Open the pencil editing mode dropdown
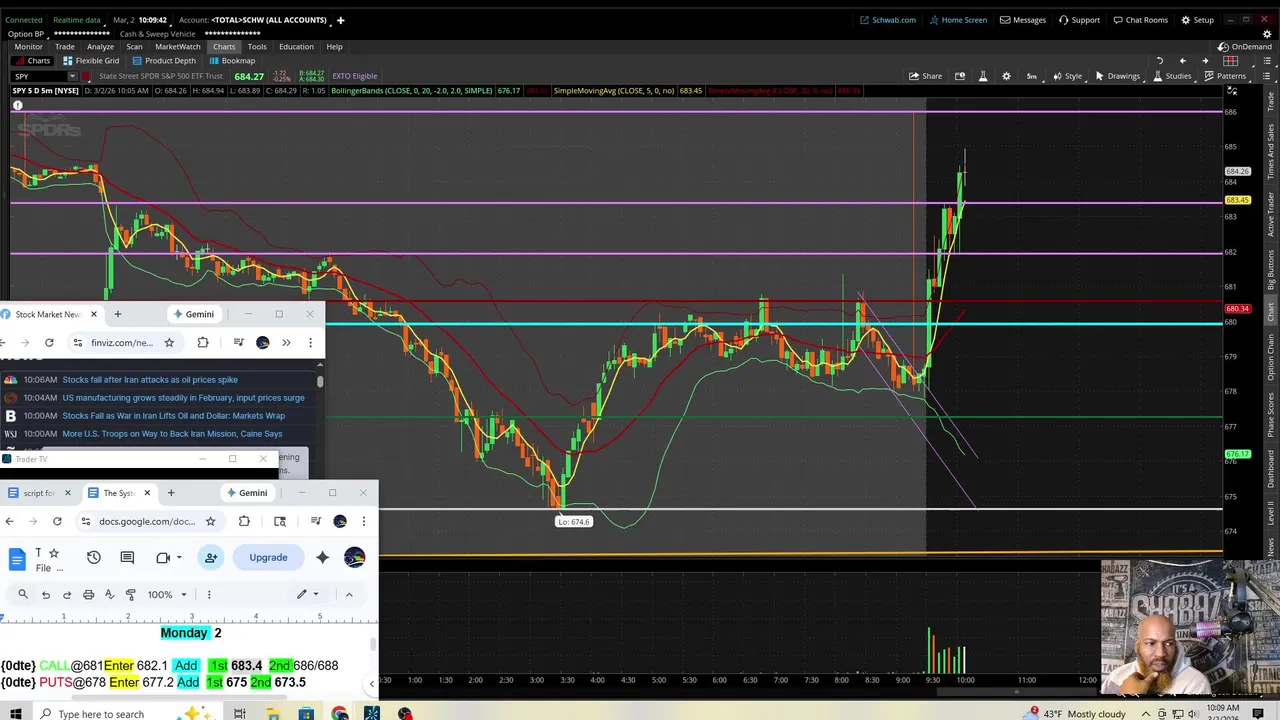The width and height of the screenshot is (1280, 720). point(307,595)
